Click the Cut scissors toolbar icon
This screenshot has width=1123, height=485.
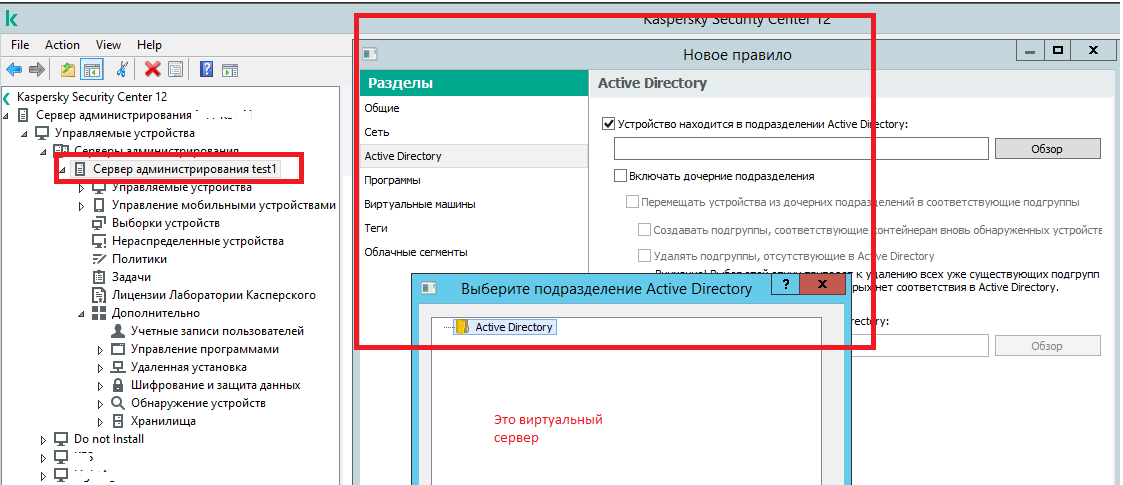(x=121, y=69)
